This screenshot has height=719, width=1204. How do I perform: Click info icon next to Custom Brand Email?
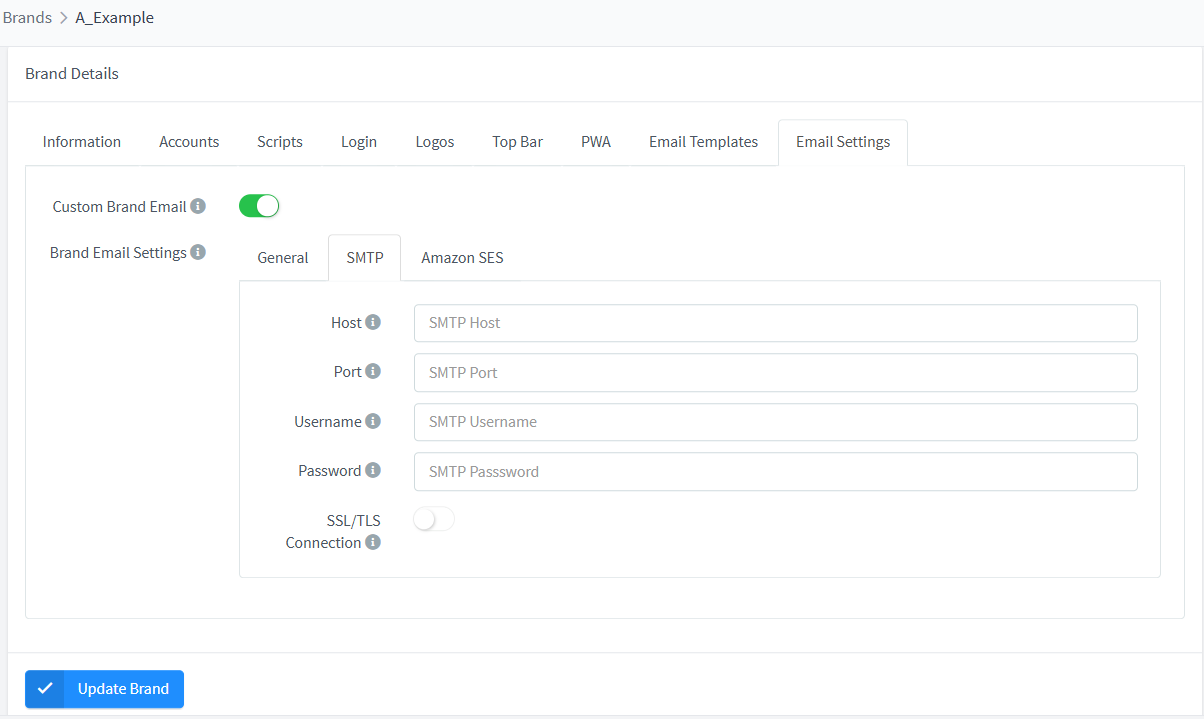pos(198,206)
